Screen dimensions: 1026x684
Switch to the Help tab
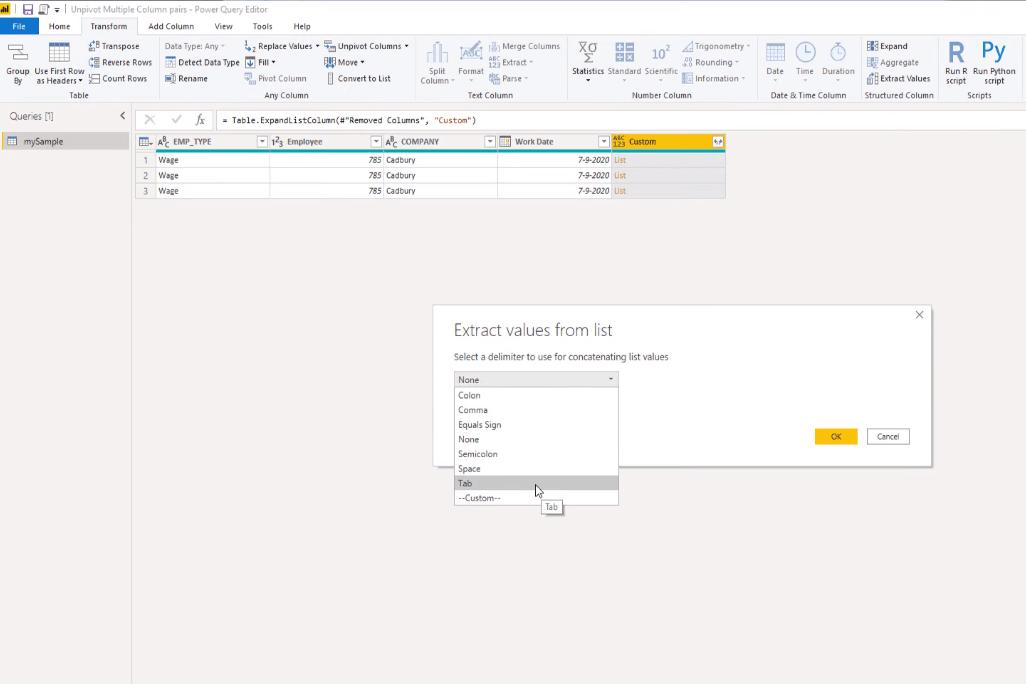pos(302,26)
